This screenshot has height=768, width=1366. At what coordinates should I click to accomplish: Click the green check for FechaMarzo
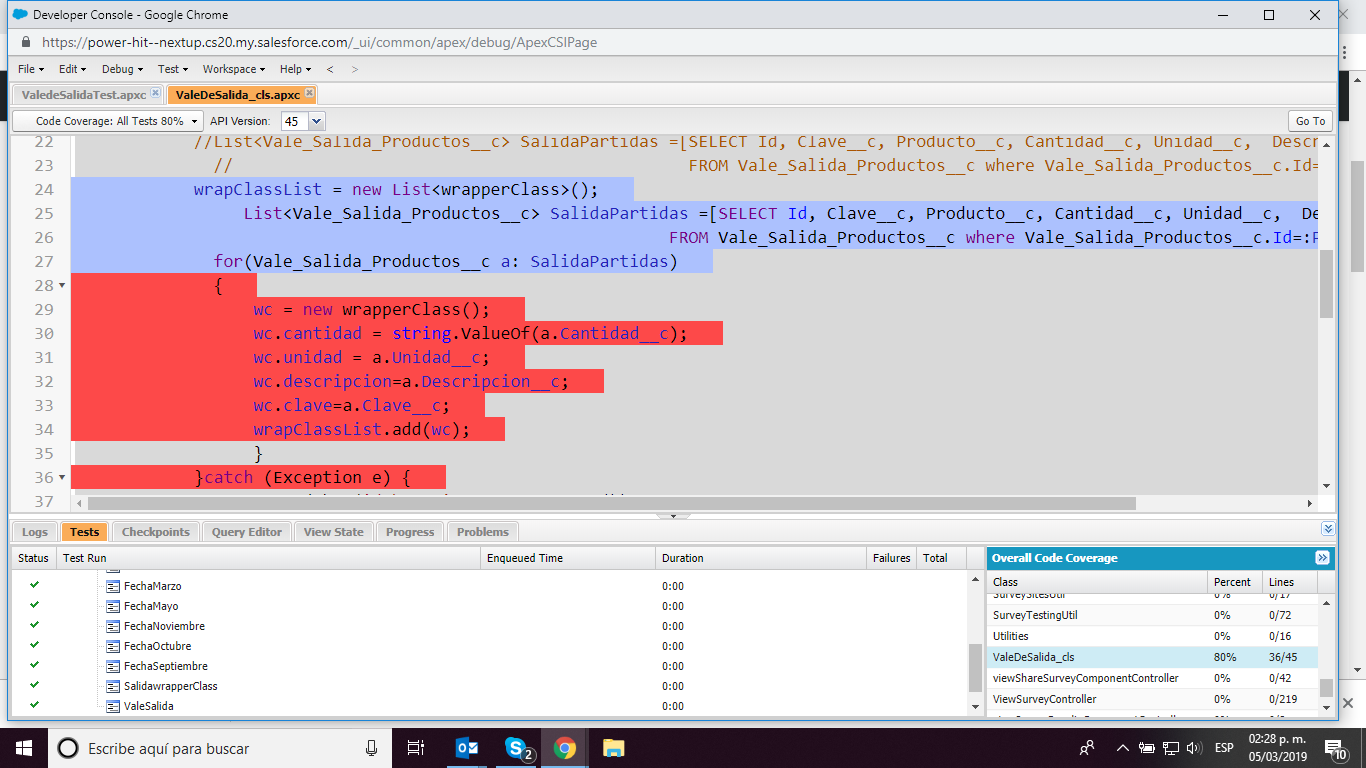coord(35,585)
